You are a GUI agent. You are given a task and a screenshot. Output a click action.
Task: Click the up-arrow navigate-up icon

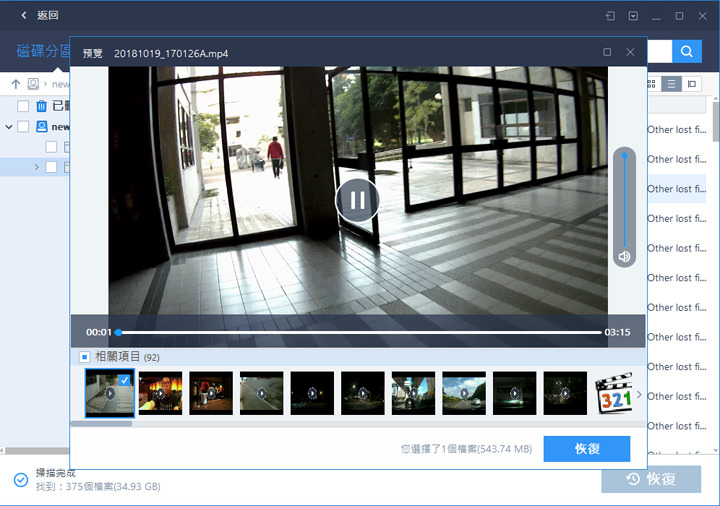point(16,84)
